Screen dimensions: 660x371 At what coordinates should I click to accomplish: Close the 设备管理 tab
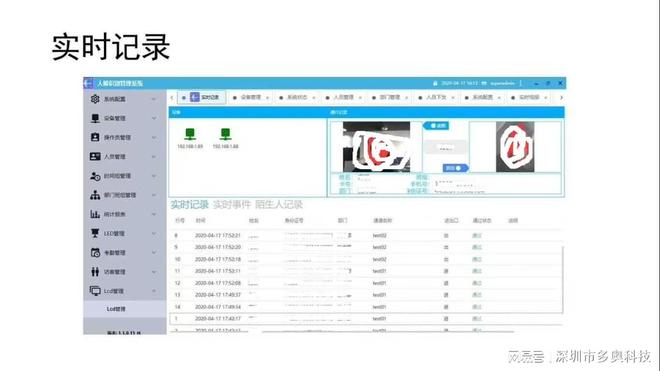point(267,98)
